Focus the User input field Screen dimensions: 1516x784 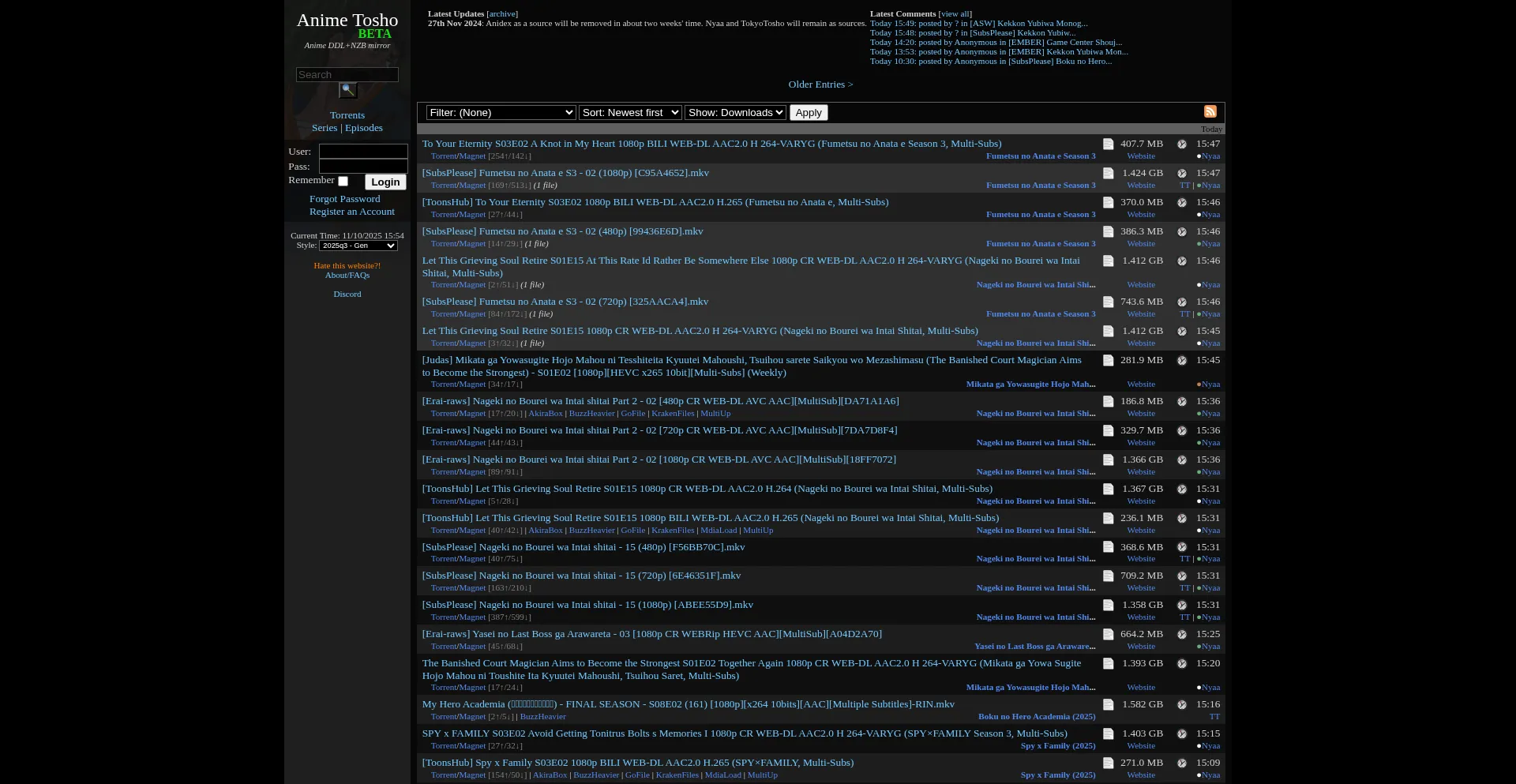point(363,152)
